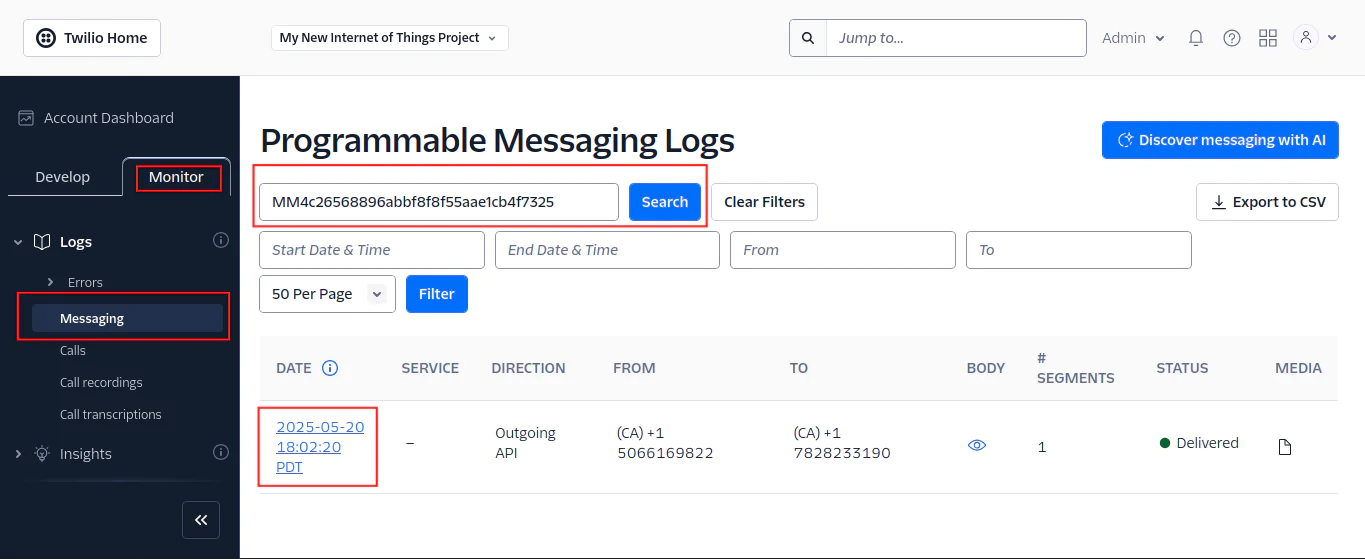
Task: Open Call transcriptions logs
Action: pyautogui.click(x=110, y=415)
